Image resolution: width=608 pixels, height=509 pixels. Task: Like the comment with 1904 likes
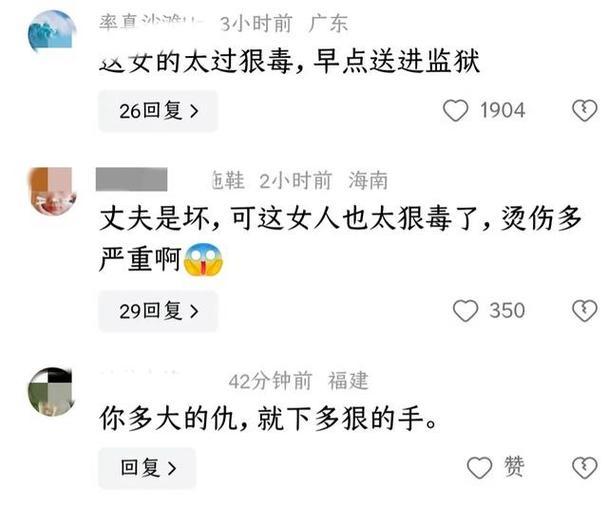456,111
